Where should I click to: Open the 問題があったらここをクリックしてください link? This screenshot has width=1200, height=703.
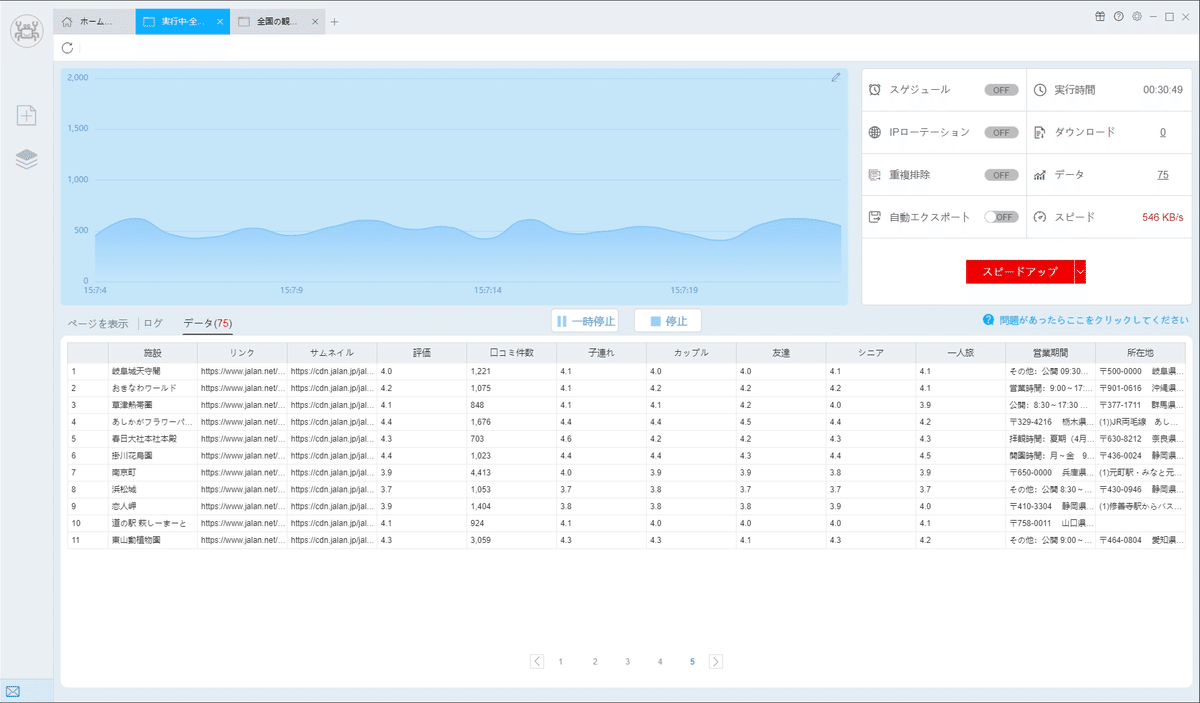pos(1094,321)
